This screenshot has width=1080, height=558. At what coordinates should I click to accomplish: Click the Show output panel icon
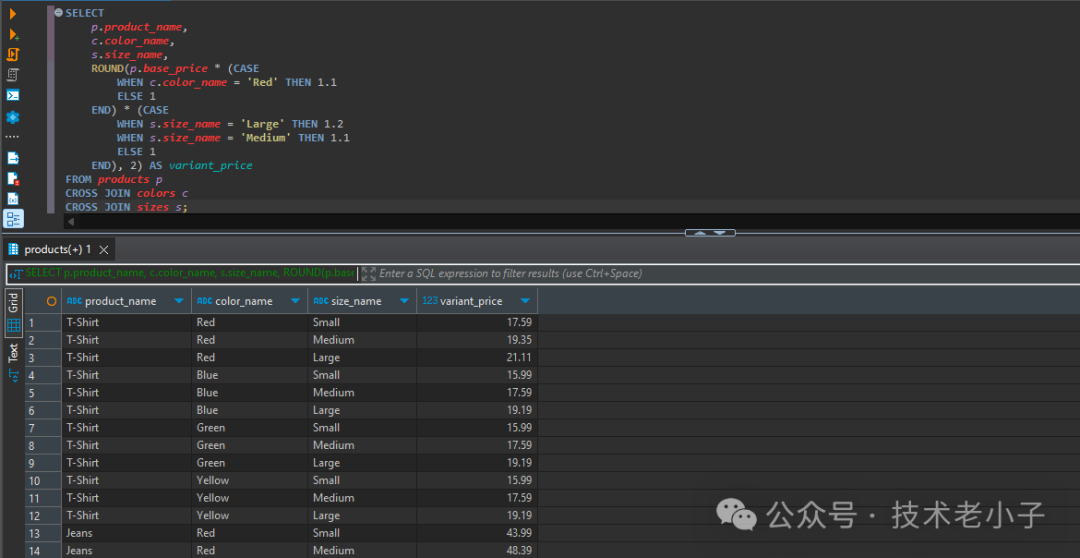(13, 158)
